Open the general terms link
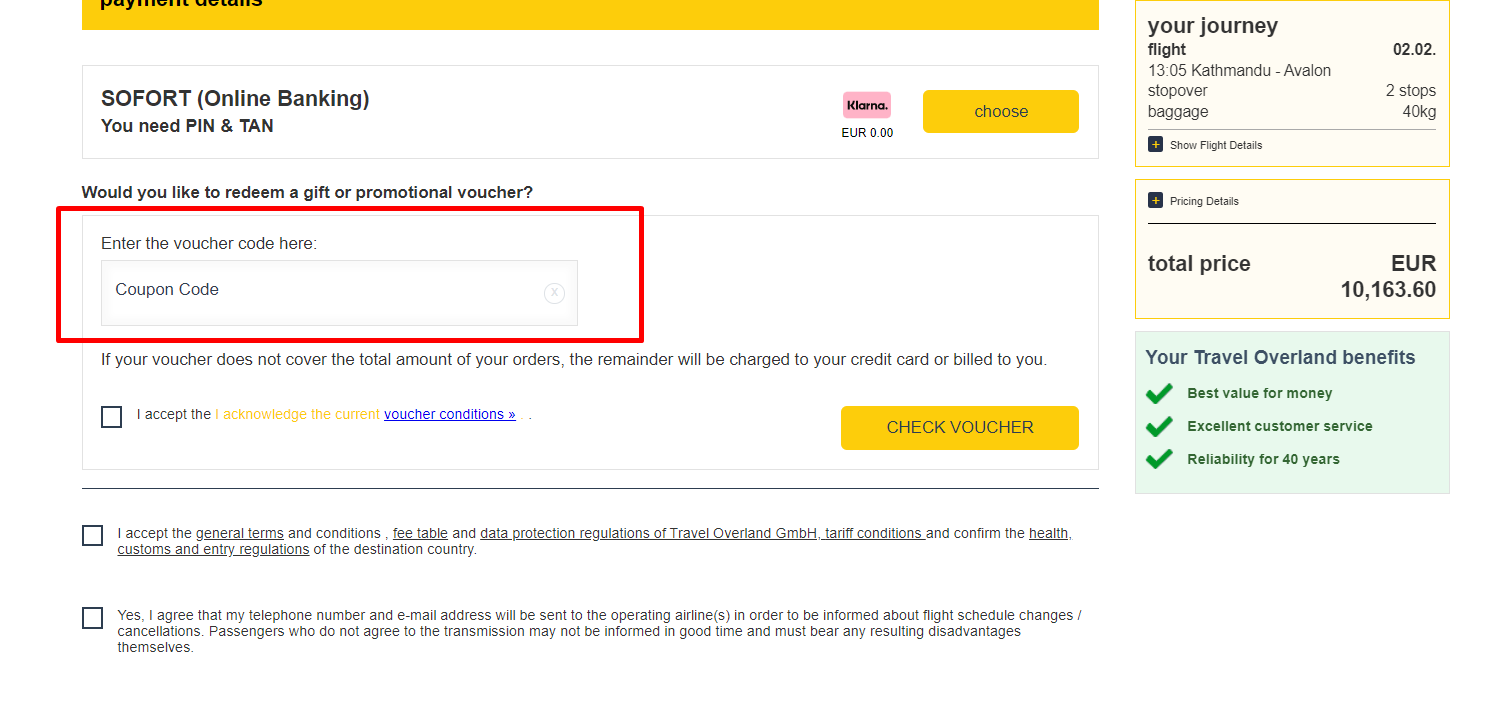This screenshot has height=702, width=1506. coord(239,533)
